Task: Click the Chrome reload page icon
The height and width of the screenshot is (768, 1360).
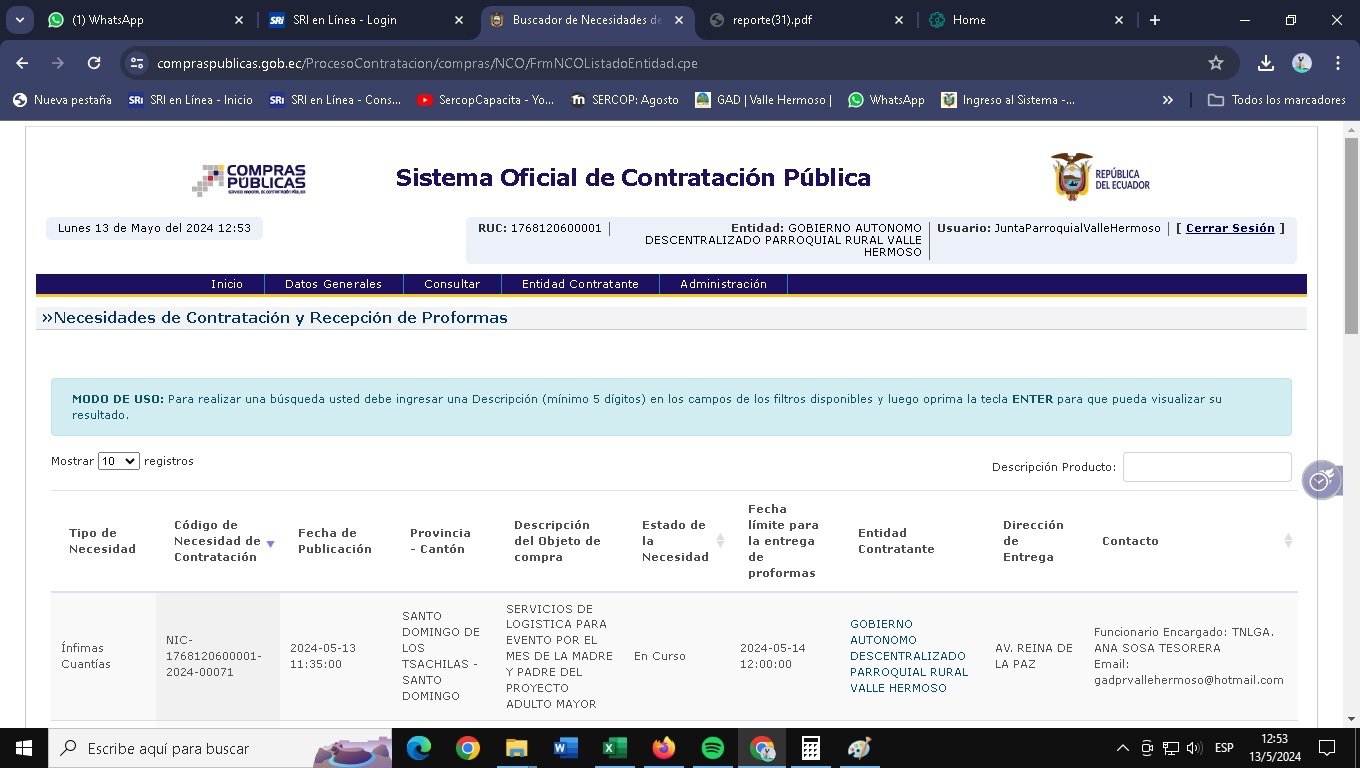Action: (x=94, y=63)
